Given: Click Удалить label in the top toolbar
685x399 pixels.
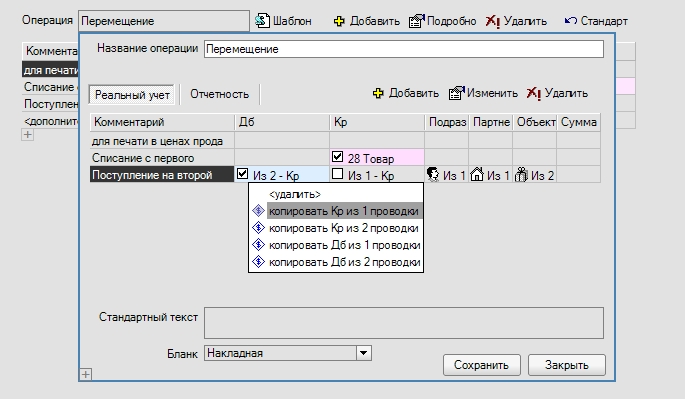Looking at the screenshot, I should click(525, 21).
